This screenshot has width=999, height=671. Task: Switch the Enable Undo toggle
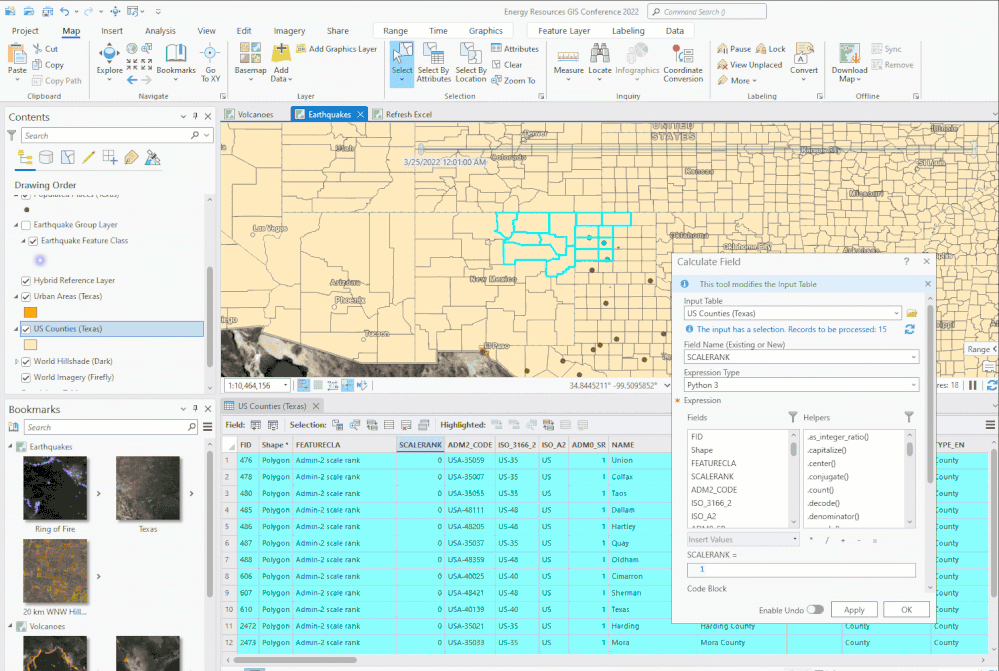pyautogui.click(x=815, y=609)
